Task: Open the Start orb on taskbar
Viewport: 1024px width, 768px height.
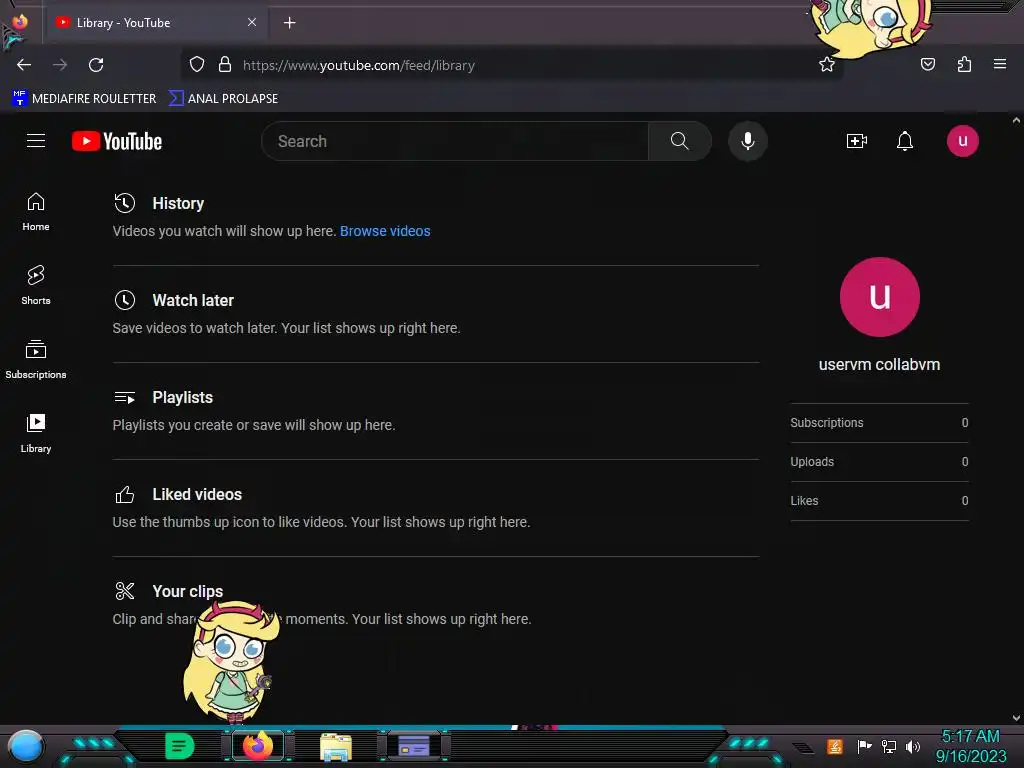Action: click(26, 746)
